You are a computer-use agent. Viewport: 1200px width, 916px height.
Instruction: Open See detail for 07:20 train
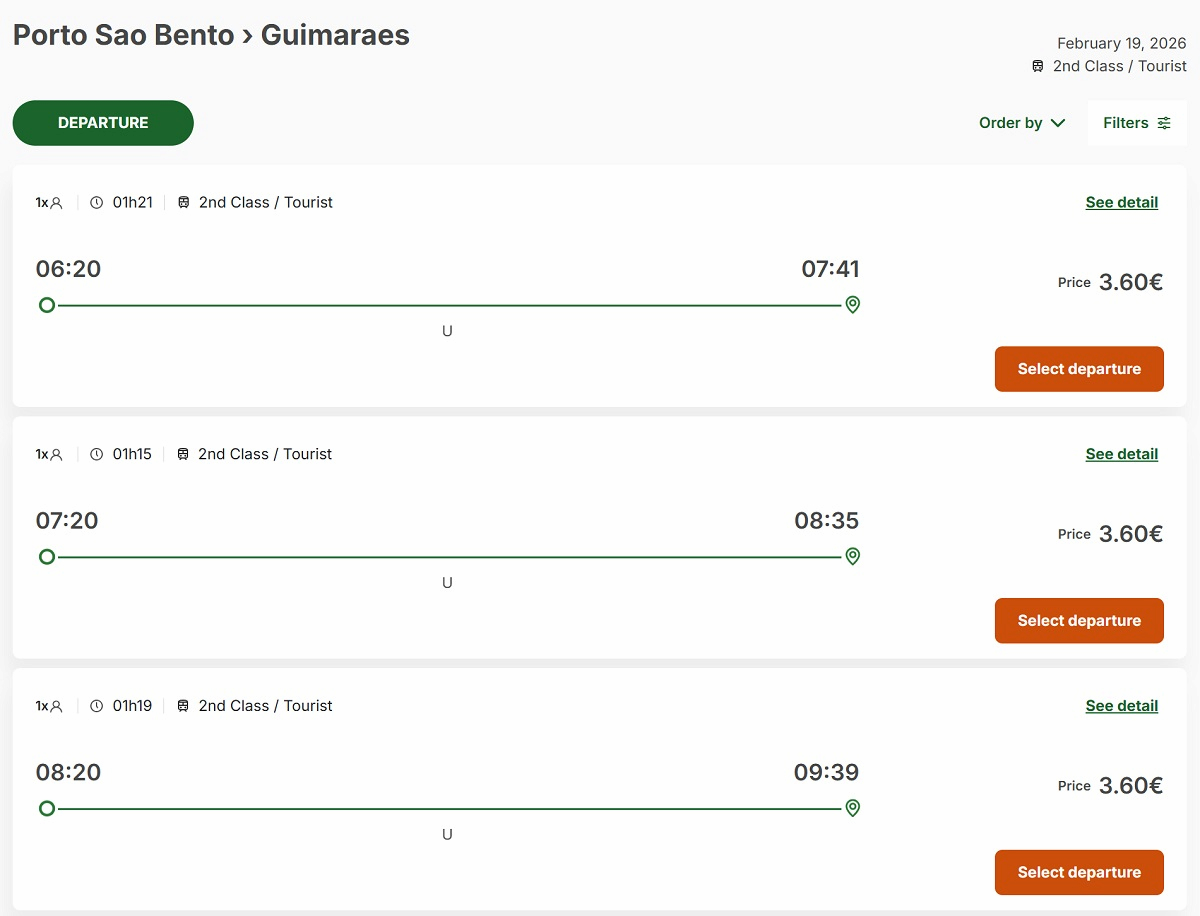click(x=1121, y=454)
